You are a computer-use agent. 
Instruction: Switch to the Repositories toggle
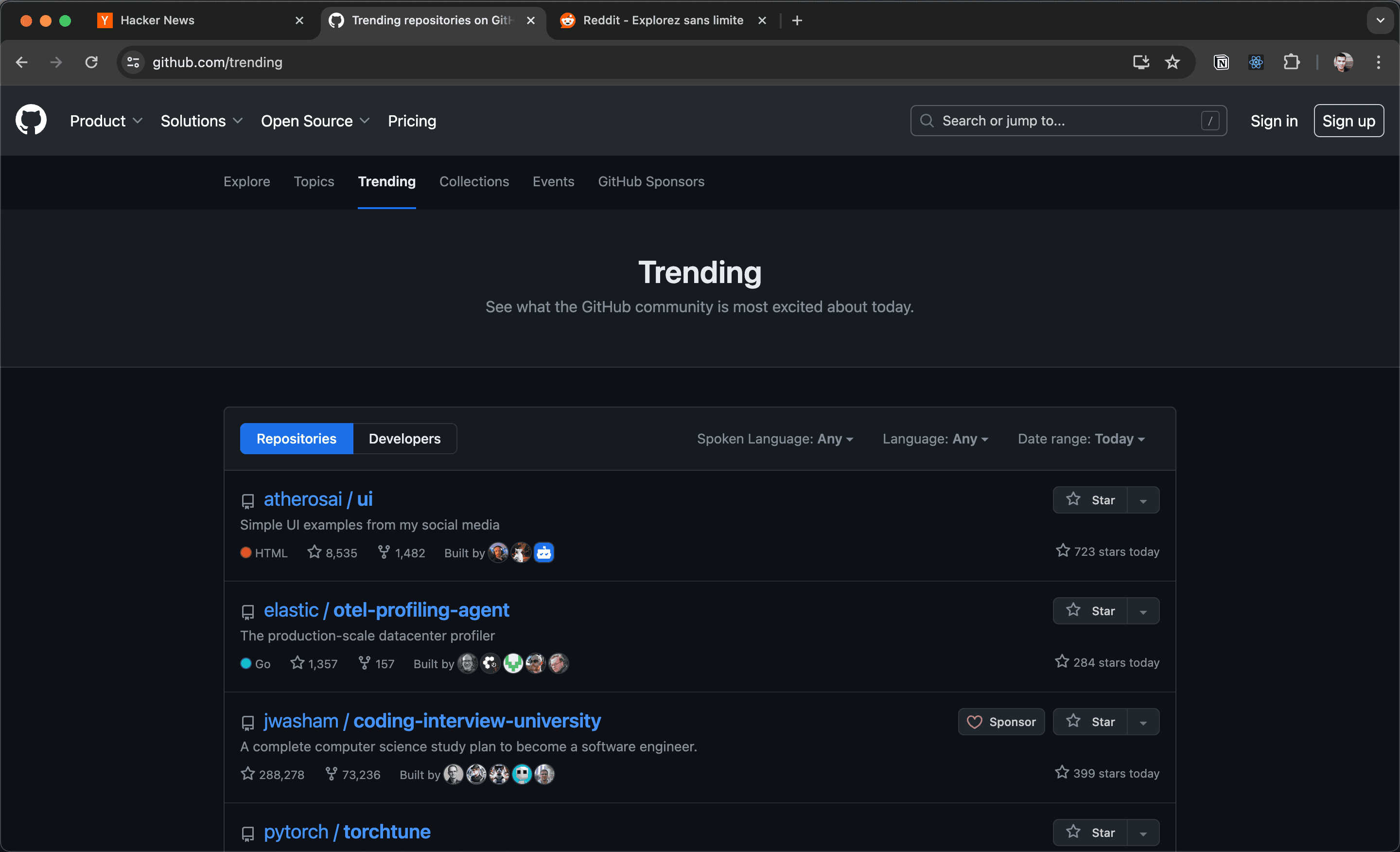pyautogui.click(x=297, y=439)
